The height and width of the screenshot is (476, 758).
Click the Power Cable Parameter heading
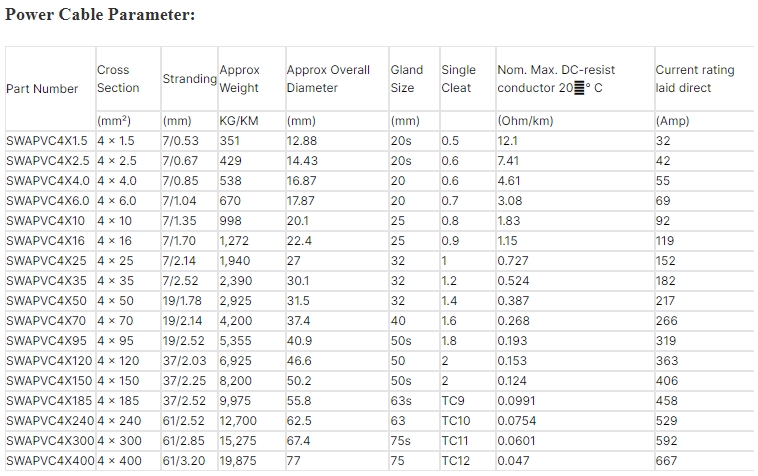click(x=100, y=14)
